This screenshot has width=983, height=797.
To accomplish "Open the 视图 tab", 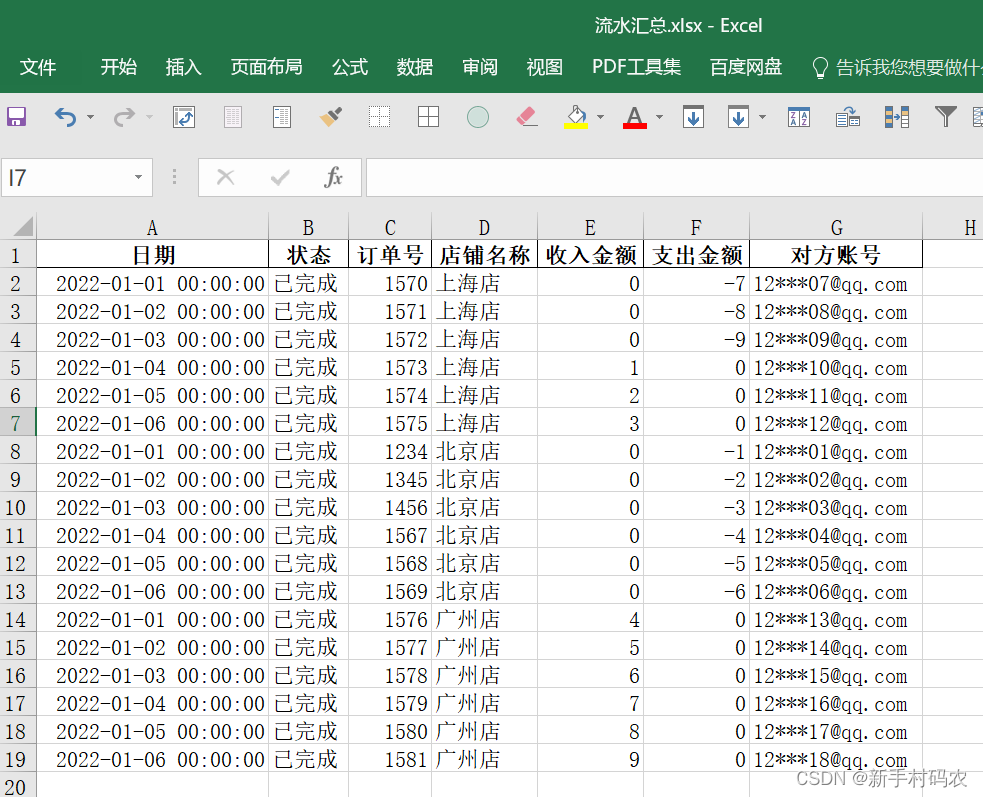I will (x=544, y=67).
